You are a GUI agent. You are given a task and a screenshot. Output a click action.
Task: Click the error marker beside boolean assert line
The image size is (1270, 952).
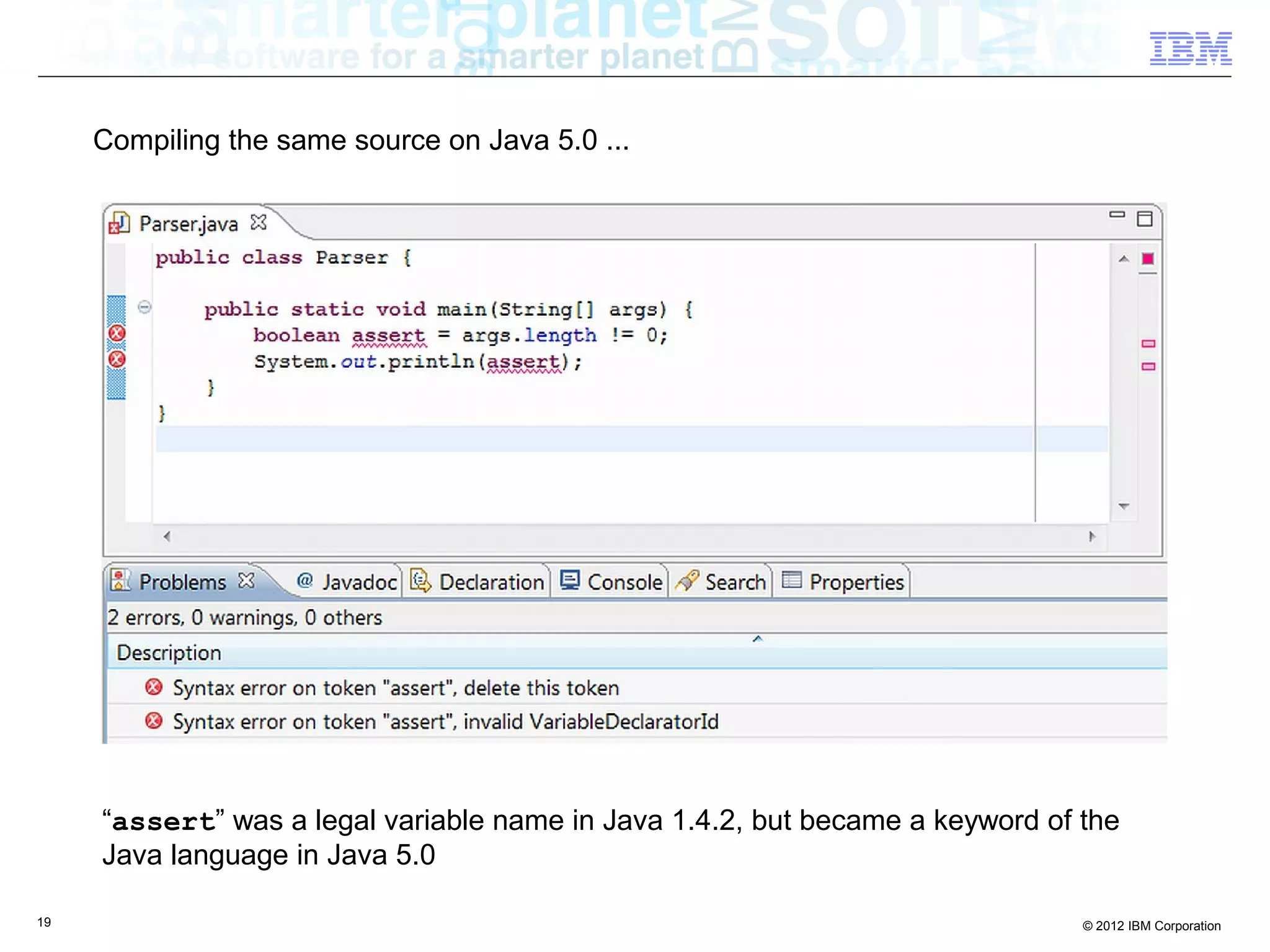click(117, 333)
